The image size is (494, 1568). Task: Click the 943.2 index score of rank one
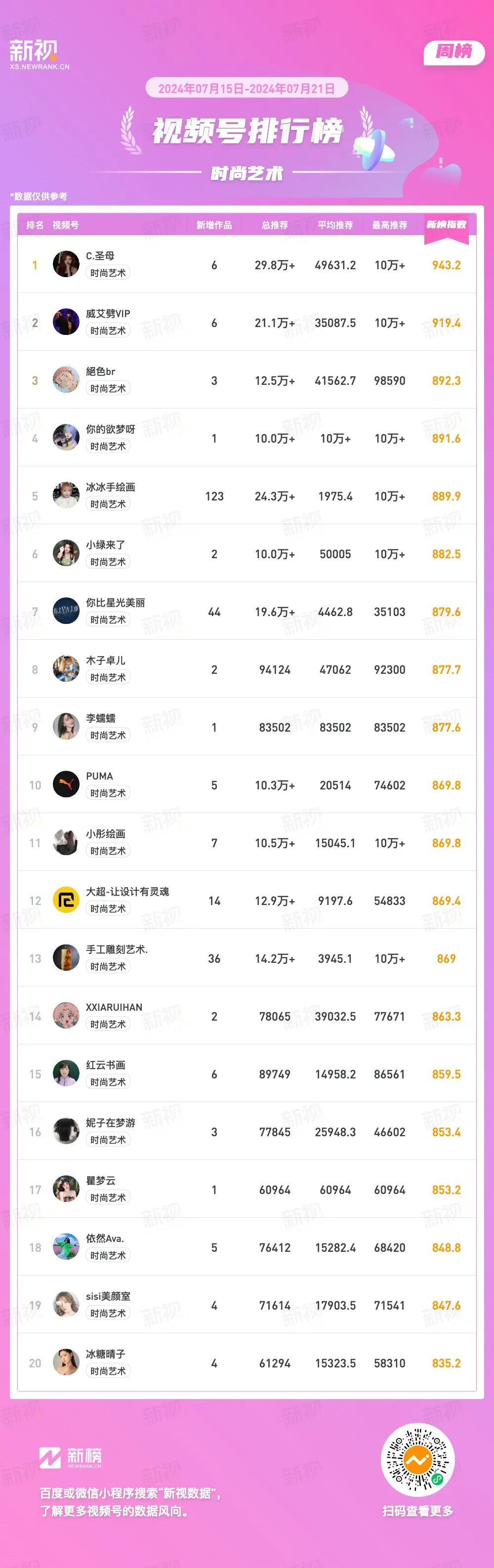point(446,265)
